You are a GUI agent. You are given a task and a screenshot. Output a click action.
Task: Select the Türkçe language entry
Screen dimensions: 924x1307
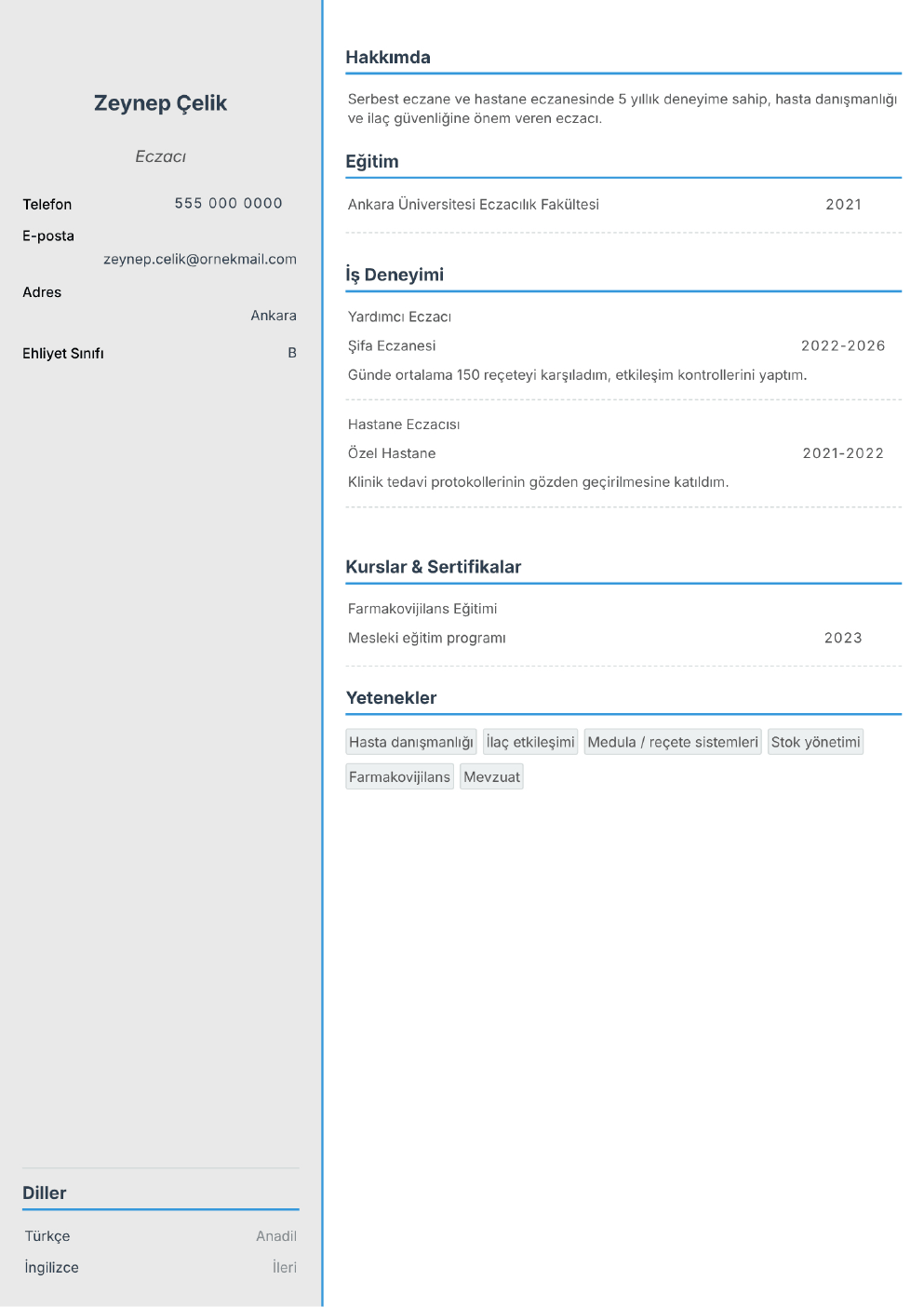tap(47, 1236)
